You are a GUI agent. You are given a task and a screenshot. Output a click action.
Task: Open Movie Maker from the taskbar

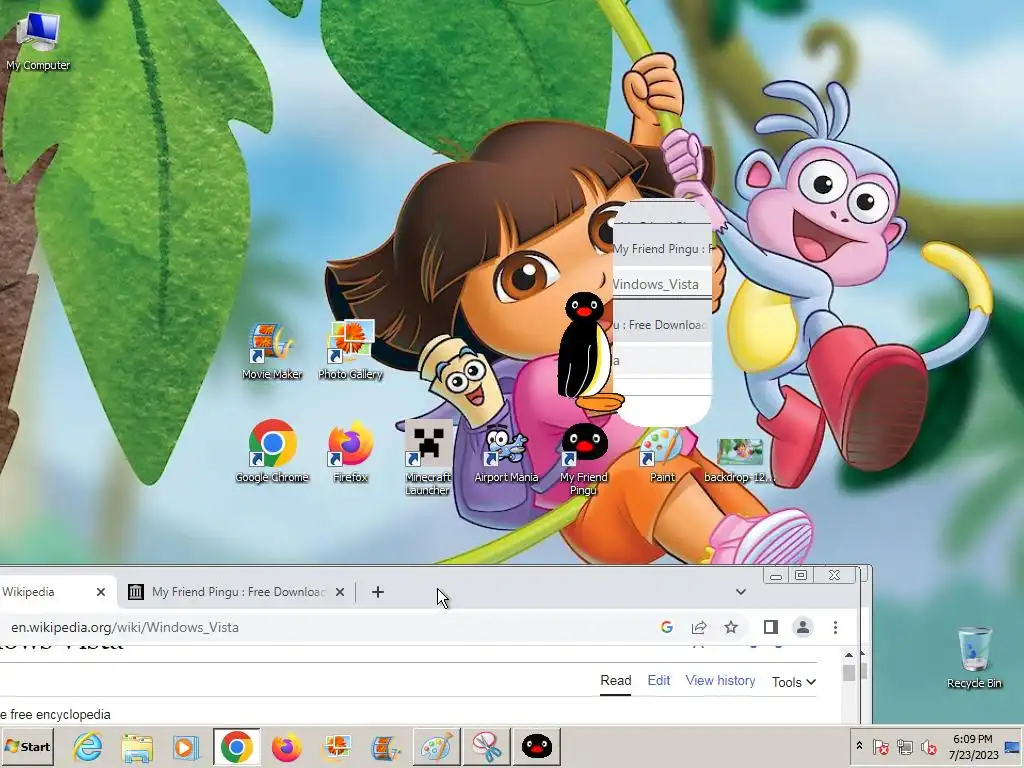(x=385, y=747)
